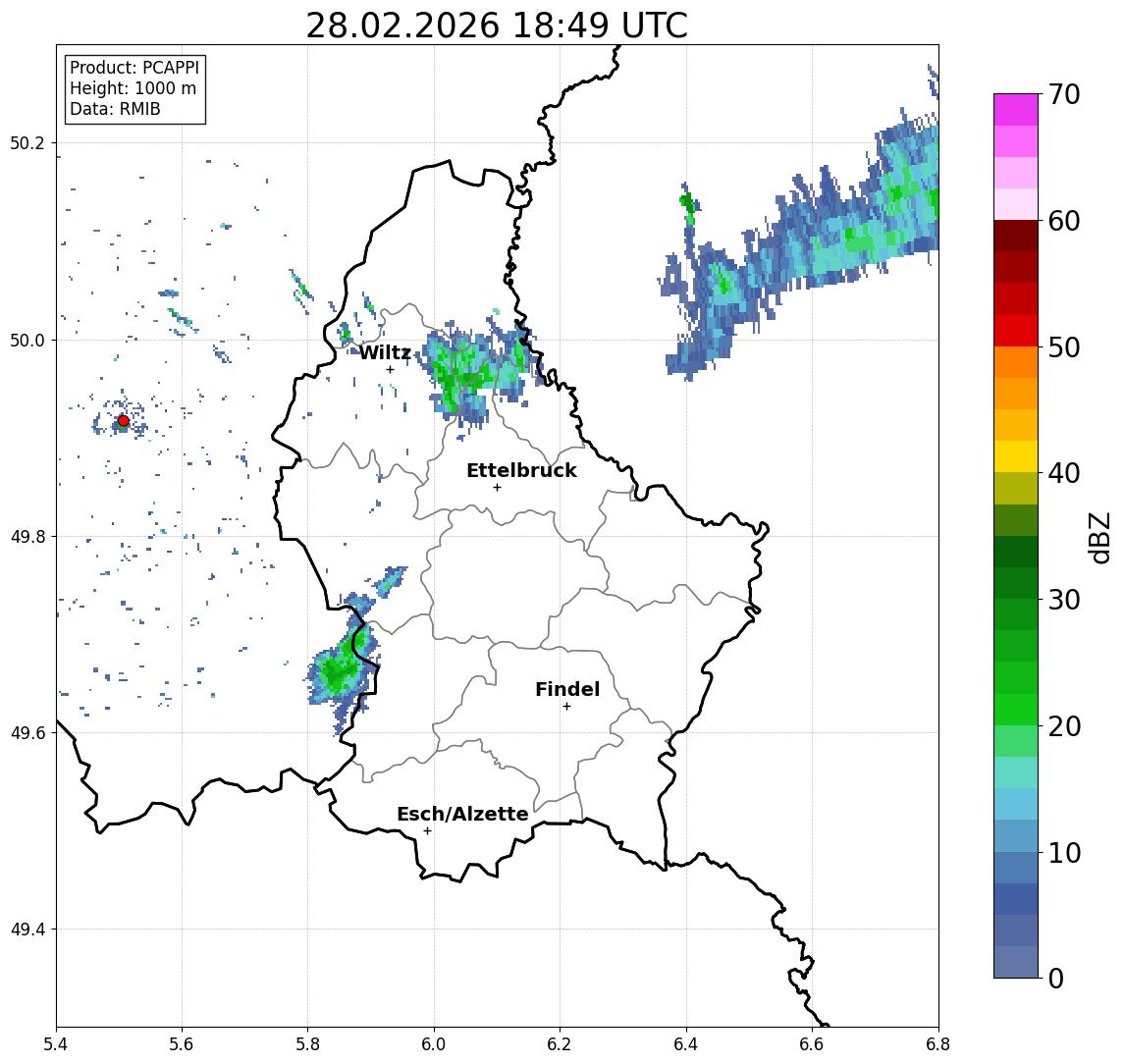Click the 60 colorbar tick label
This screenshot has height=1064, width=1124.
pos(1064,222)
